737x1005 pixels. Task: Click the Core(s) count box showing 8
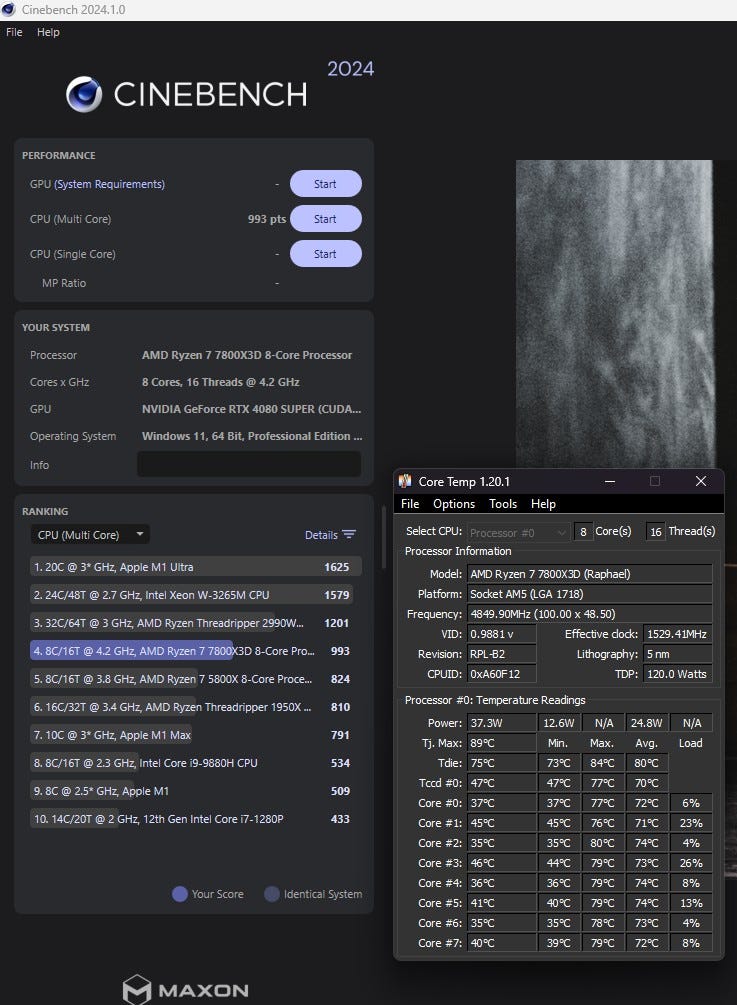coord(583,532)
